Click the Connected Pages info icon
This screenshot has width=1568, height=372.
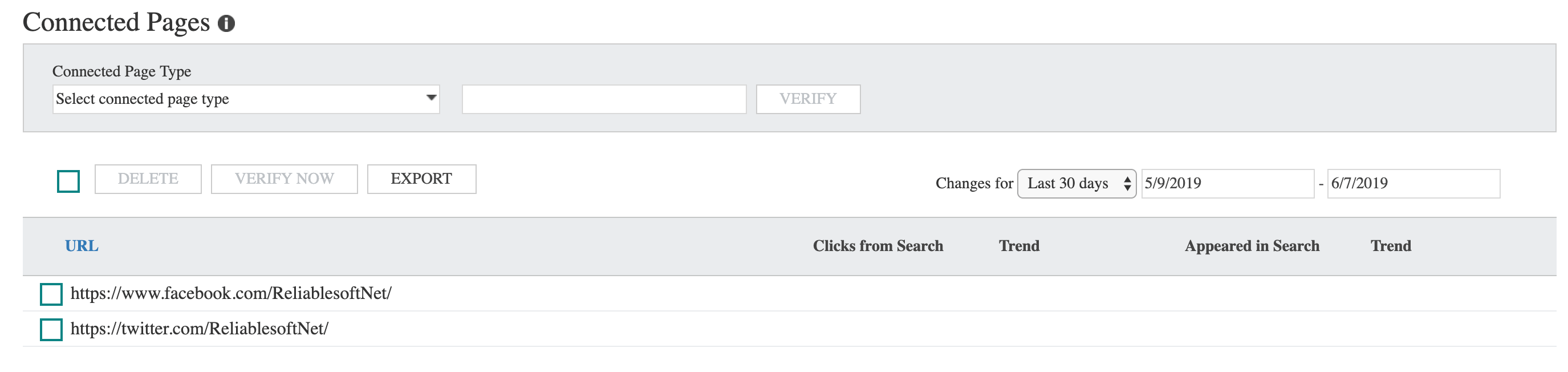226,24
